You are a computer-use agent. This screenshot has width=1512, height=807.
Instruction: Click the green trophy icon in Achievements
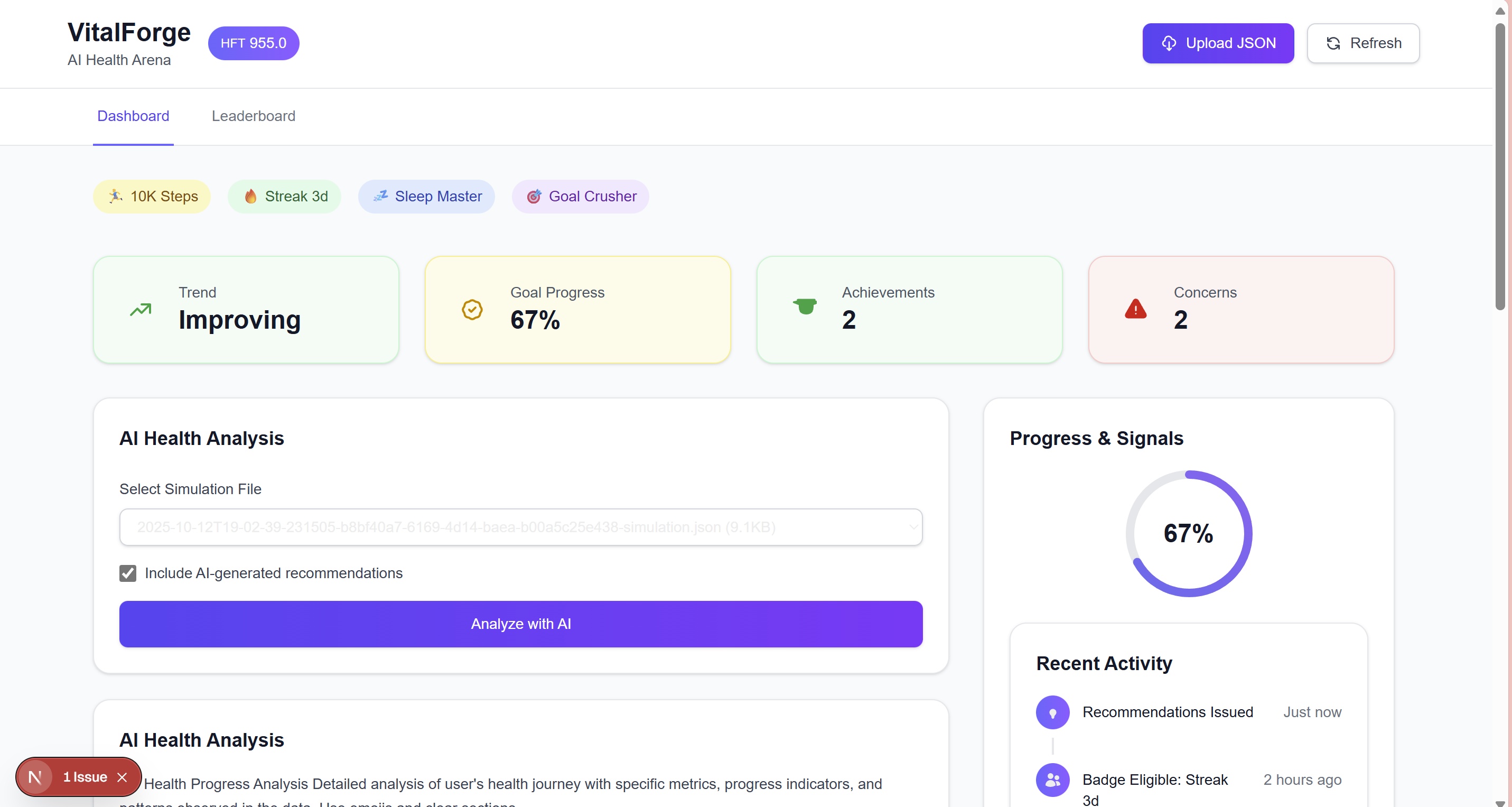click(x=805, y=306)
